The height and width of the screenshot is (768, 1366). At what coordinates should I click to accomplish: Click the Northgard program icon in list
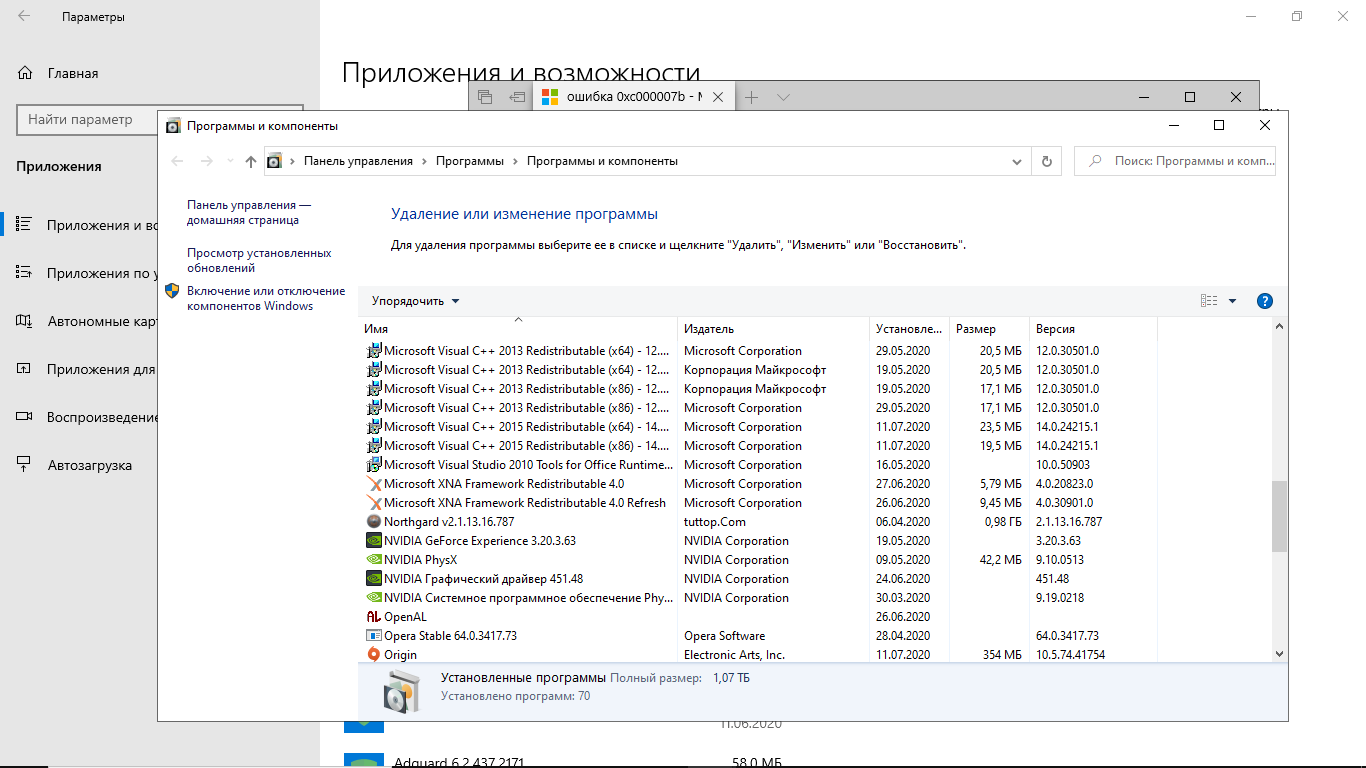(374, 522)
